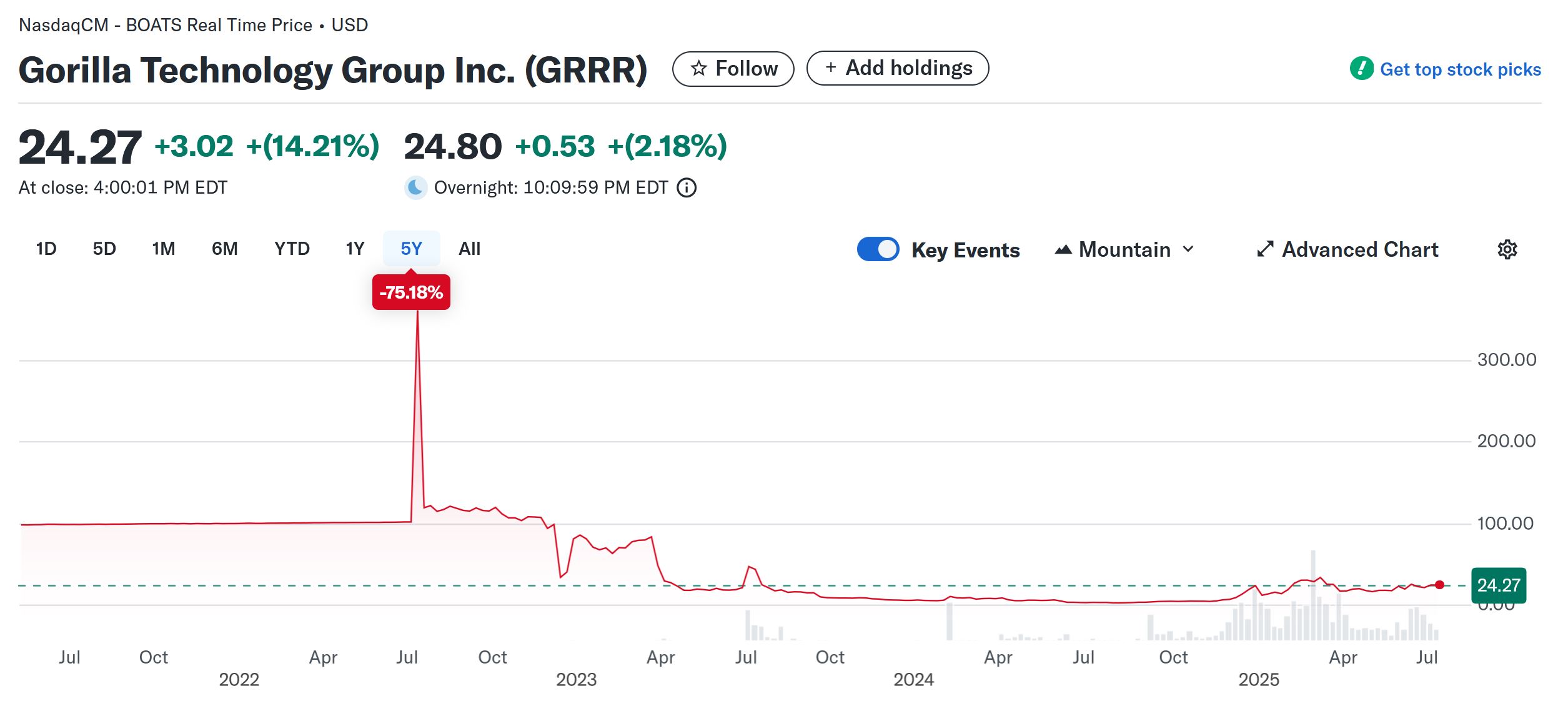Open chart settings gear icon
Viewport: 1568px width, 701px height.
[x=1507, y=249]
